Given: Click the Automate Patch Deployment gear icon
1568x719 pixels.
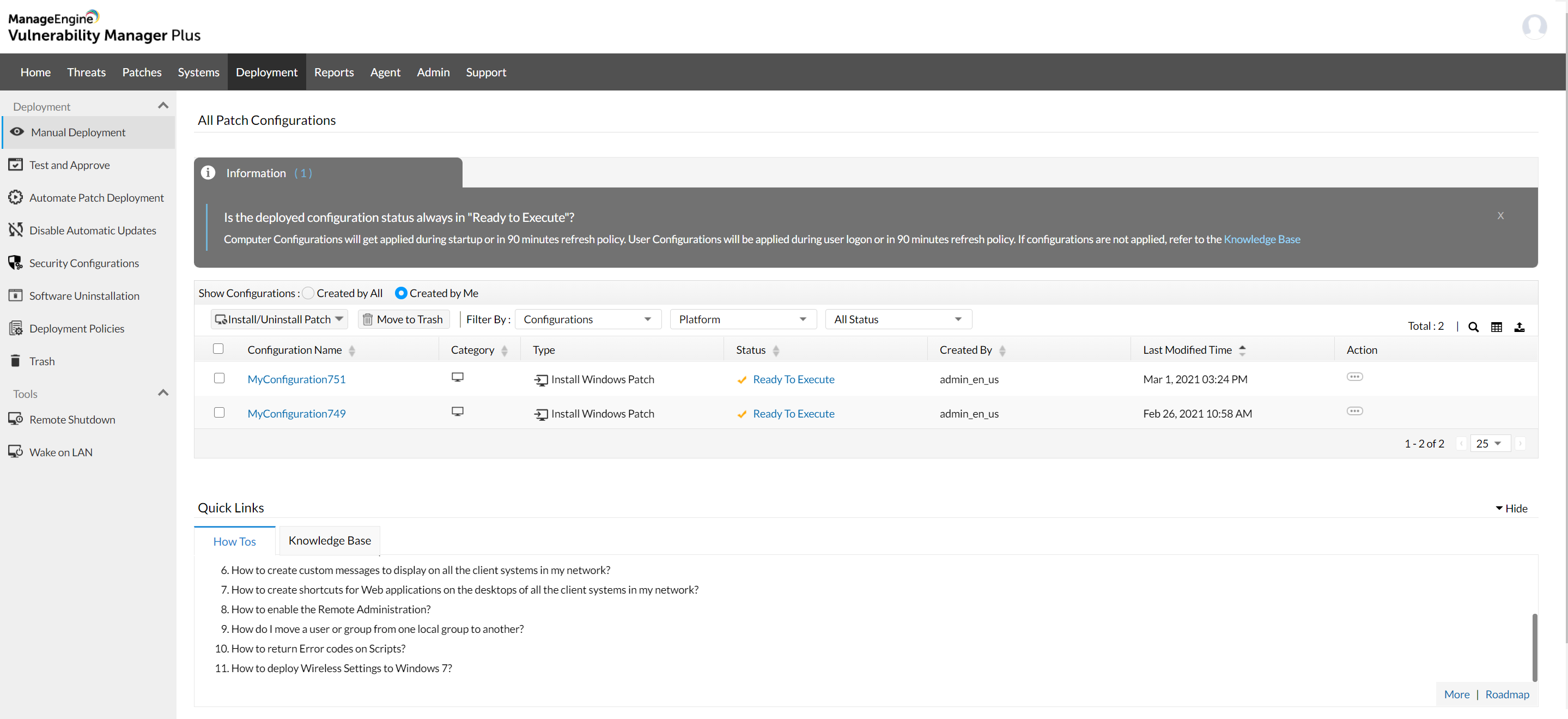Looking at the screenshot, I should (x=16, y=197).
